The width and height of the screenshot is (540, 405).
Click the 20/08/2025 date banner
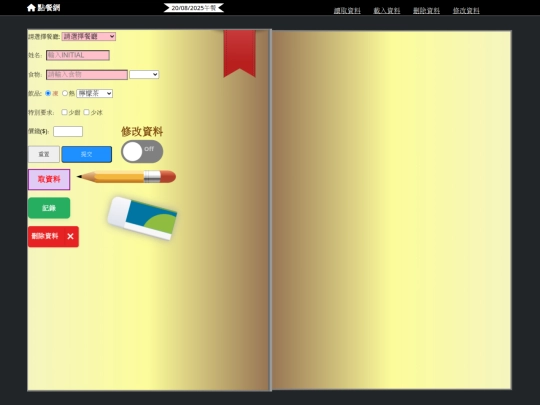click(x=194, y=8)
